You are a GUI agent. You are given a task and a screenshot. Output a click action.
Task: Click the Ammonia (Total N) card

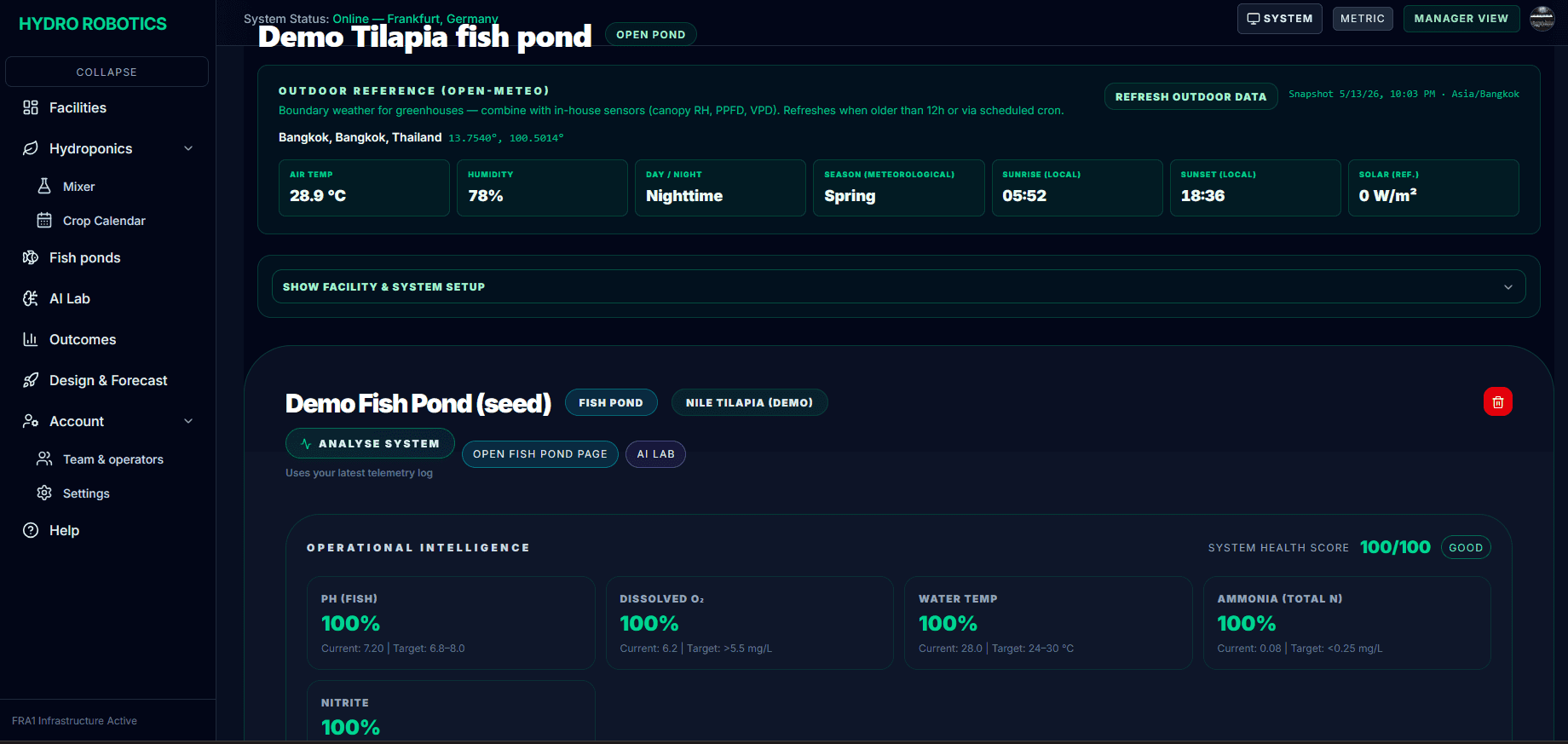[1347, 623]
